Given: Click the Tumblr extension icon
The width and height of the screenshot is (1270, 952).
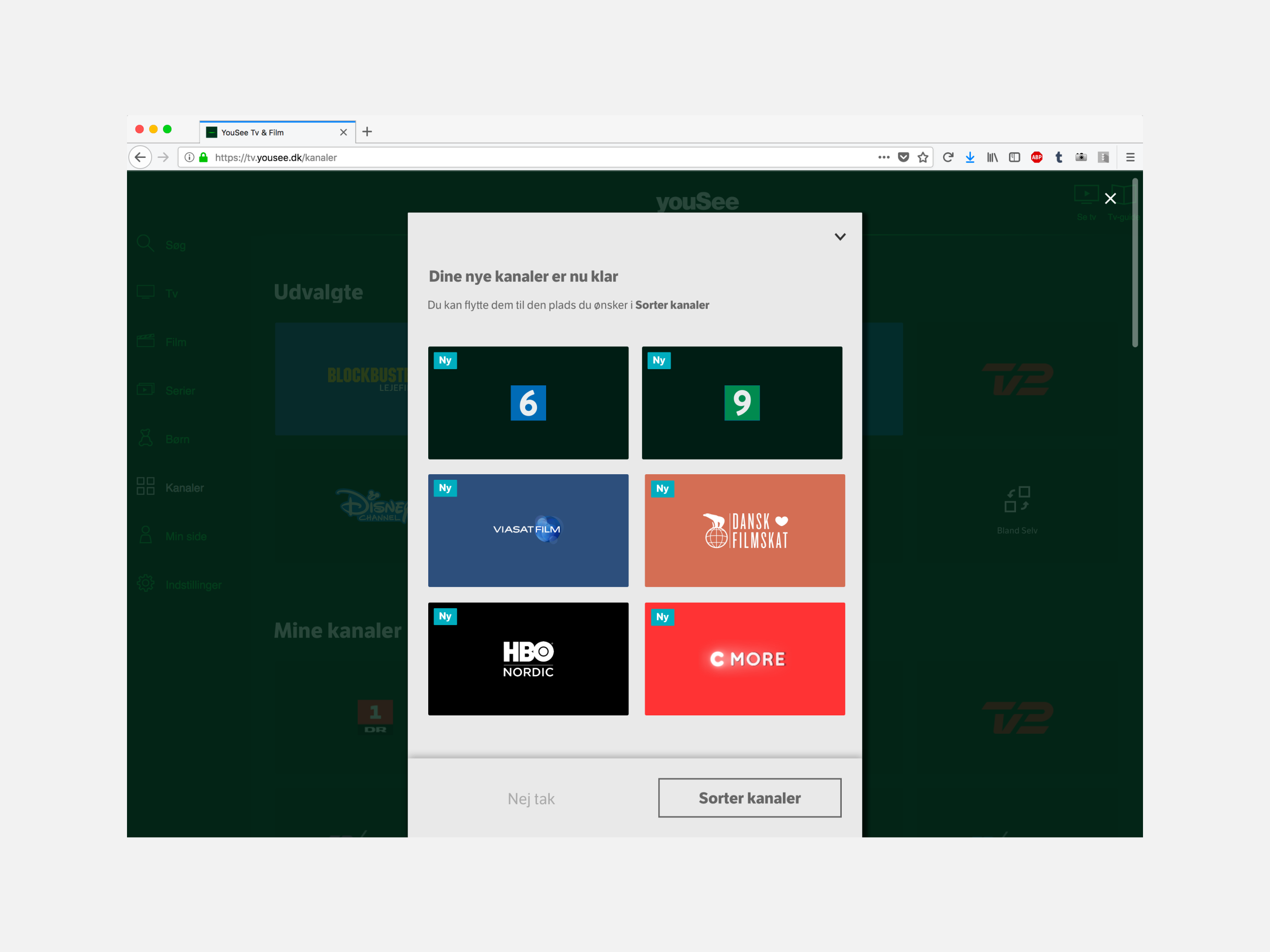Looking at the screenshot, I should point(1059,157).
